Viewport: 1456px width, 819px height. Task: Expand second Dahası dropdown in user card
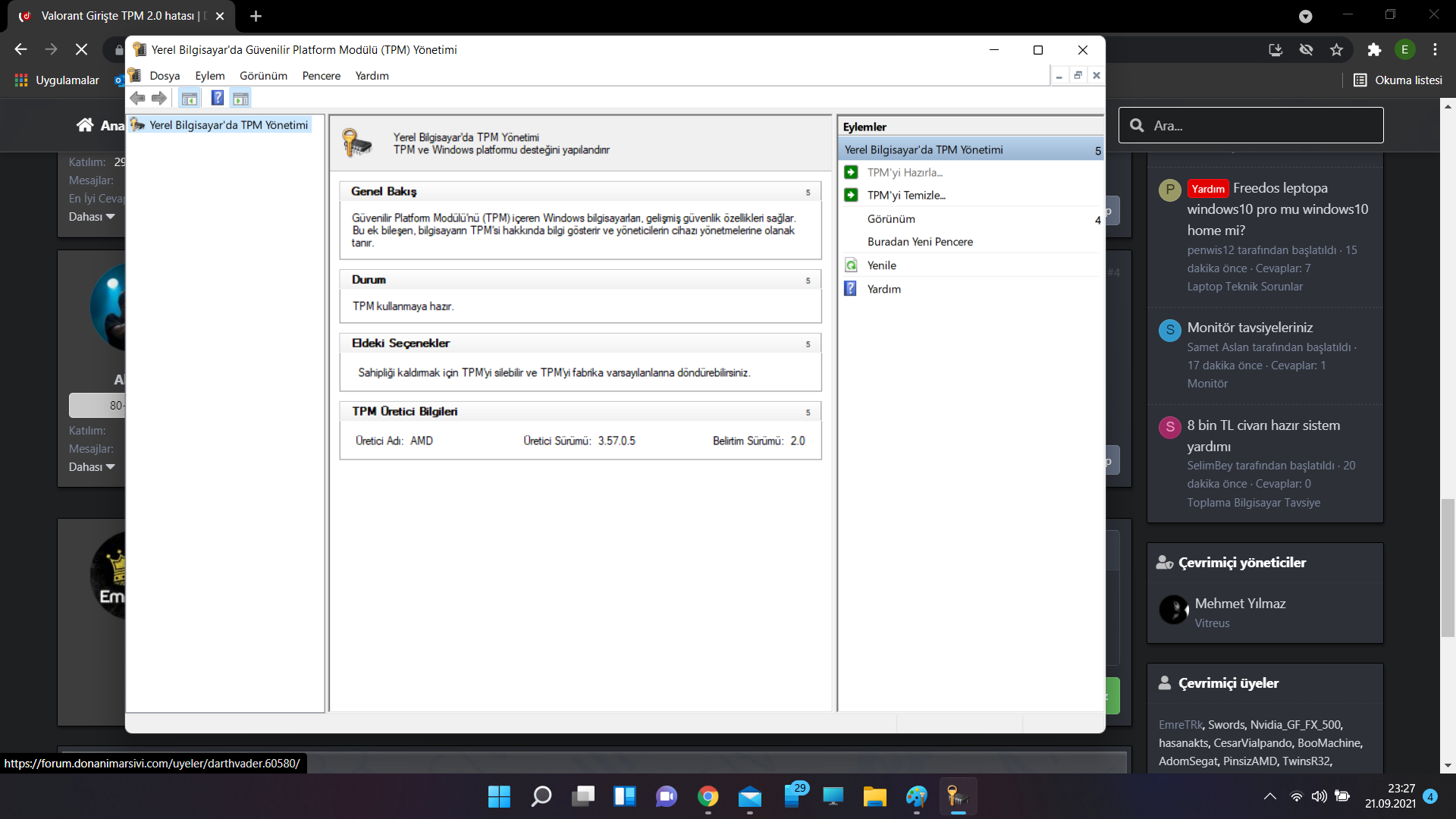click(x=92, y=467)
